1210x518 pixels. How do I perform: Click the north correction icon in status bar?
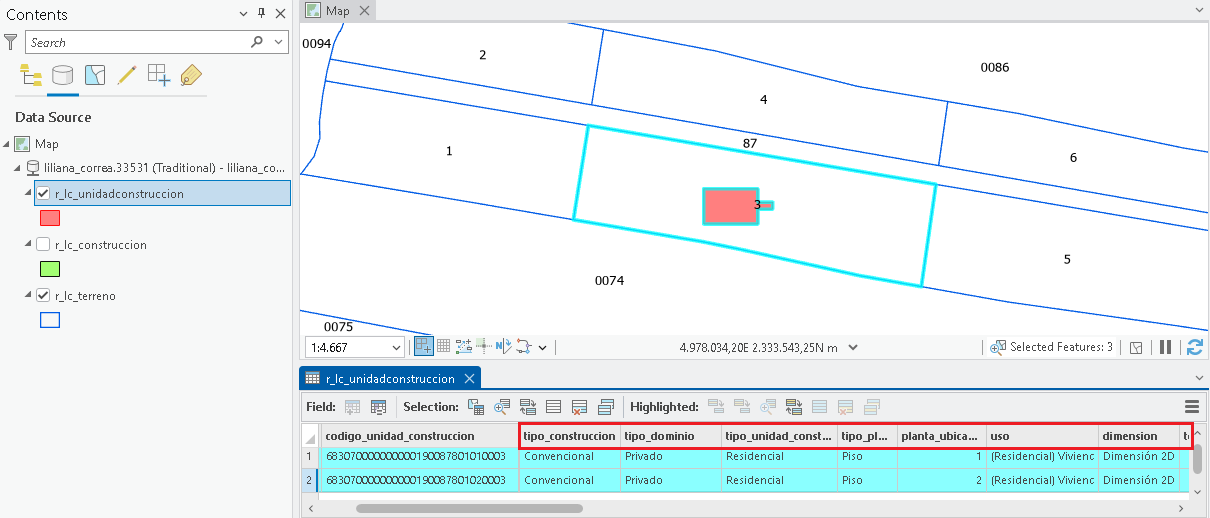pyautogui.click(x=503, y=347)
